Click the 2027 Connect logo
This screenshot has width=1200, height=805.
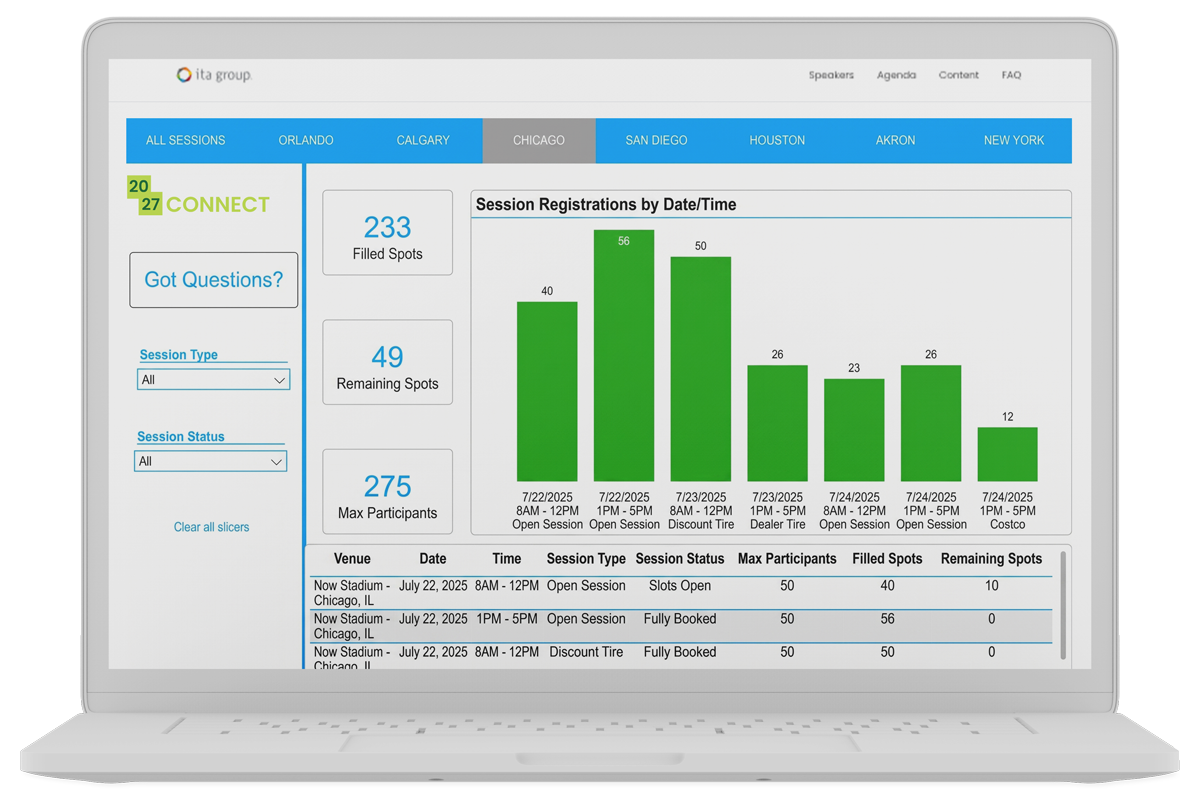(x=199, y=196)
